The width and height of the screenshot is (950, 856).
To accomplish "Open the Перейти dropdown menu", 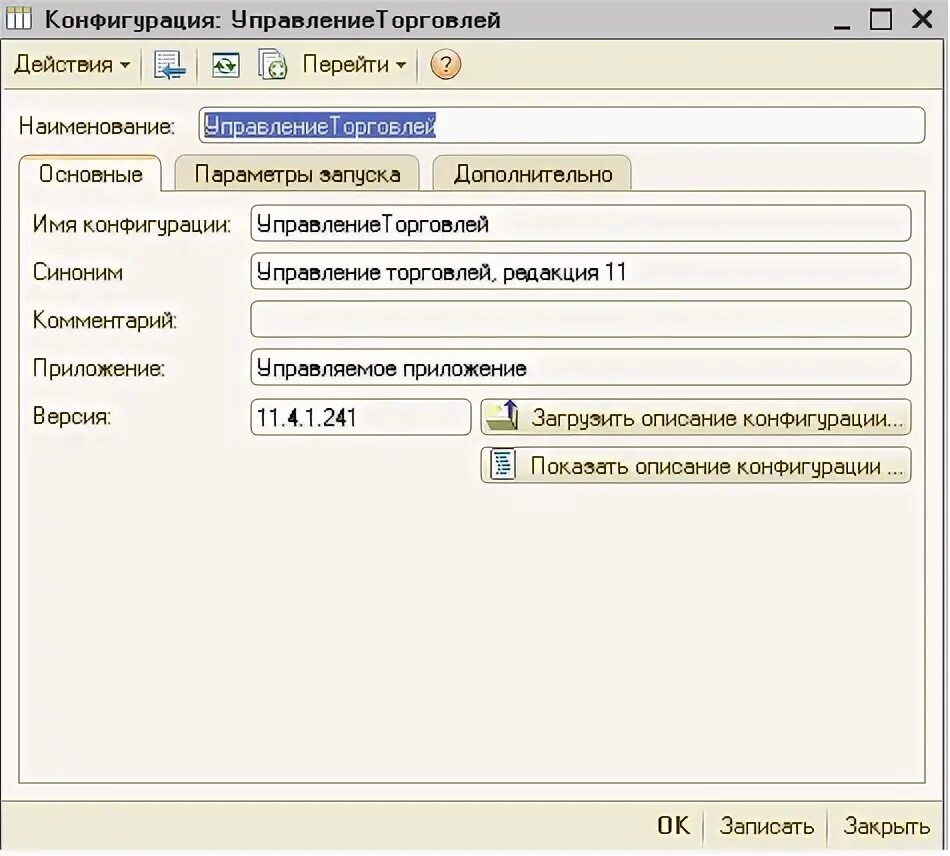I will tap(354, 64).
